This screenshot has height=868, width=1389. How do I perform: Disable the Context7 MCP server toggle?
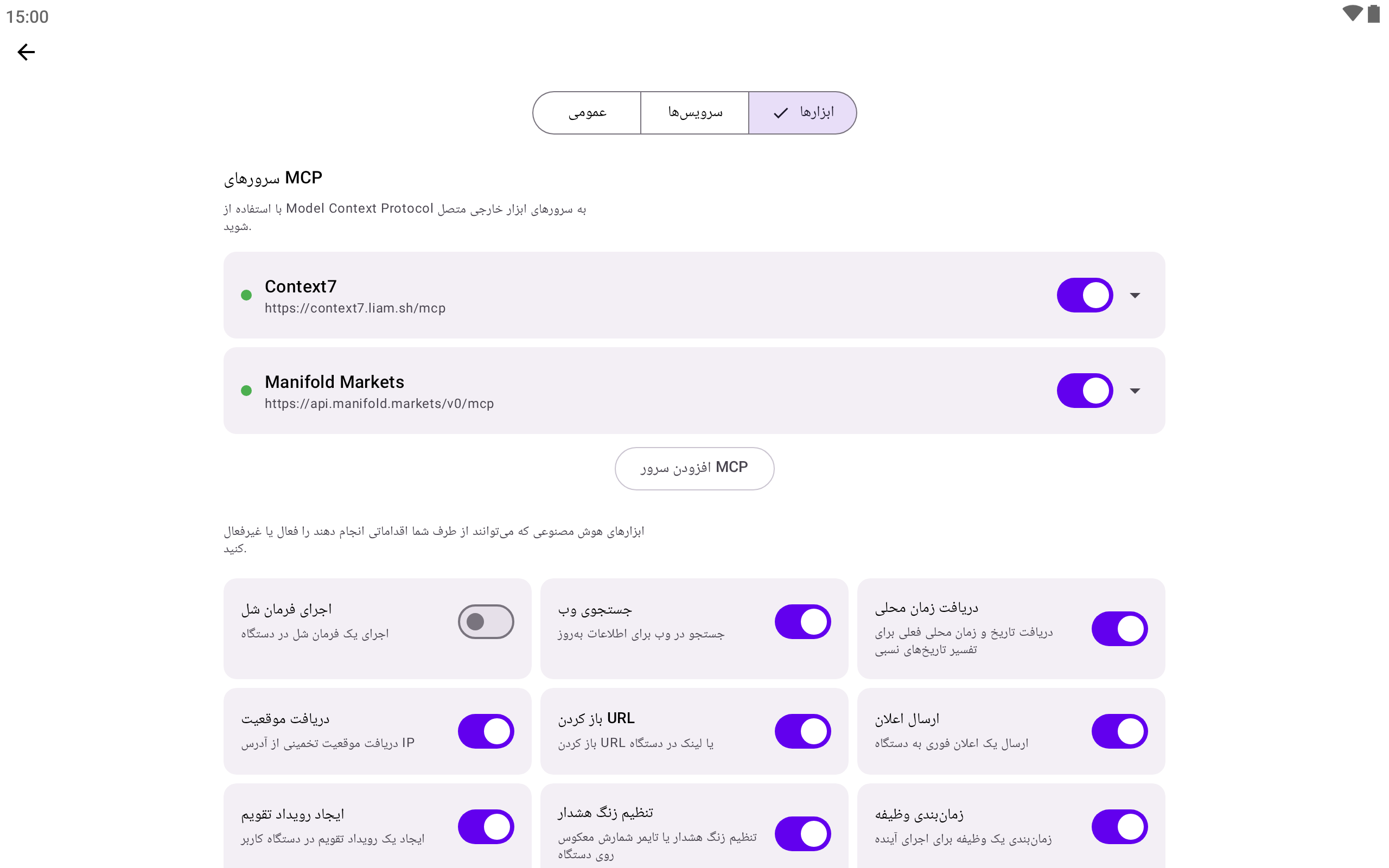coord(1084,295)
